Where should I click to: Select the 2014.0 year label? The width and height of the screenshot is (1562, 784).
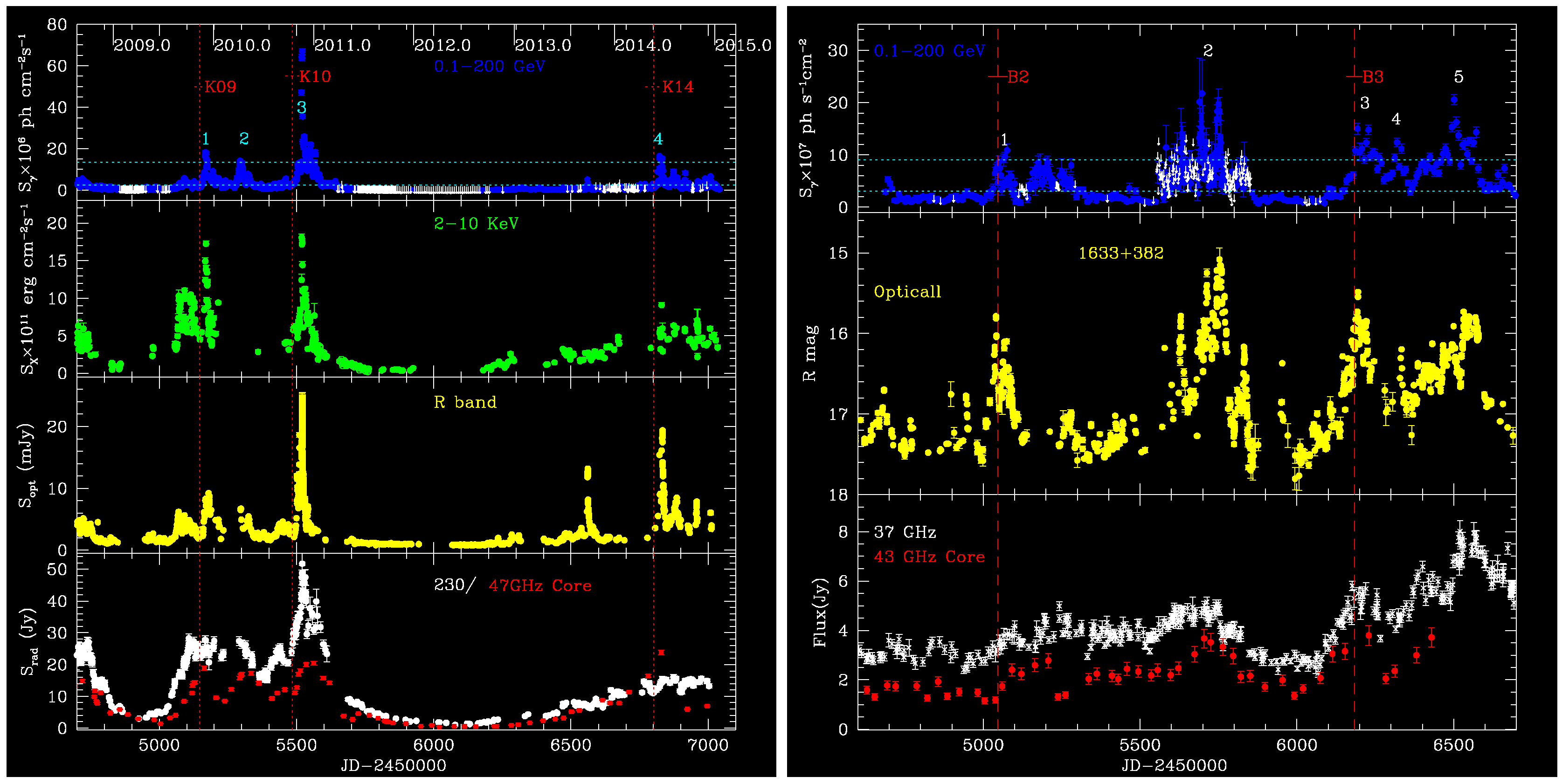tap(643, 46)
